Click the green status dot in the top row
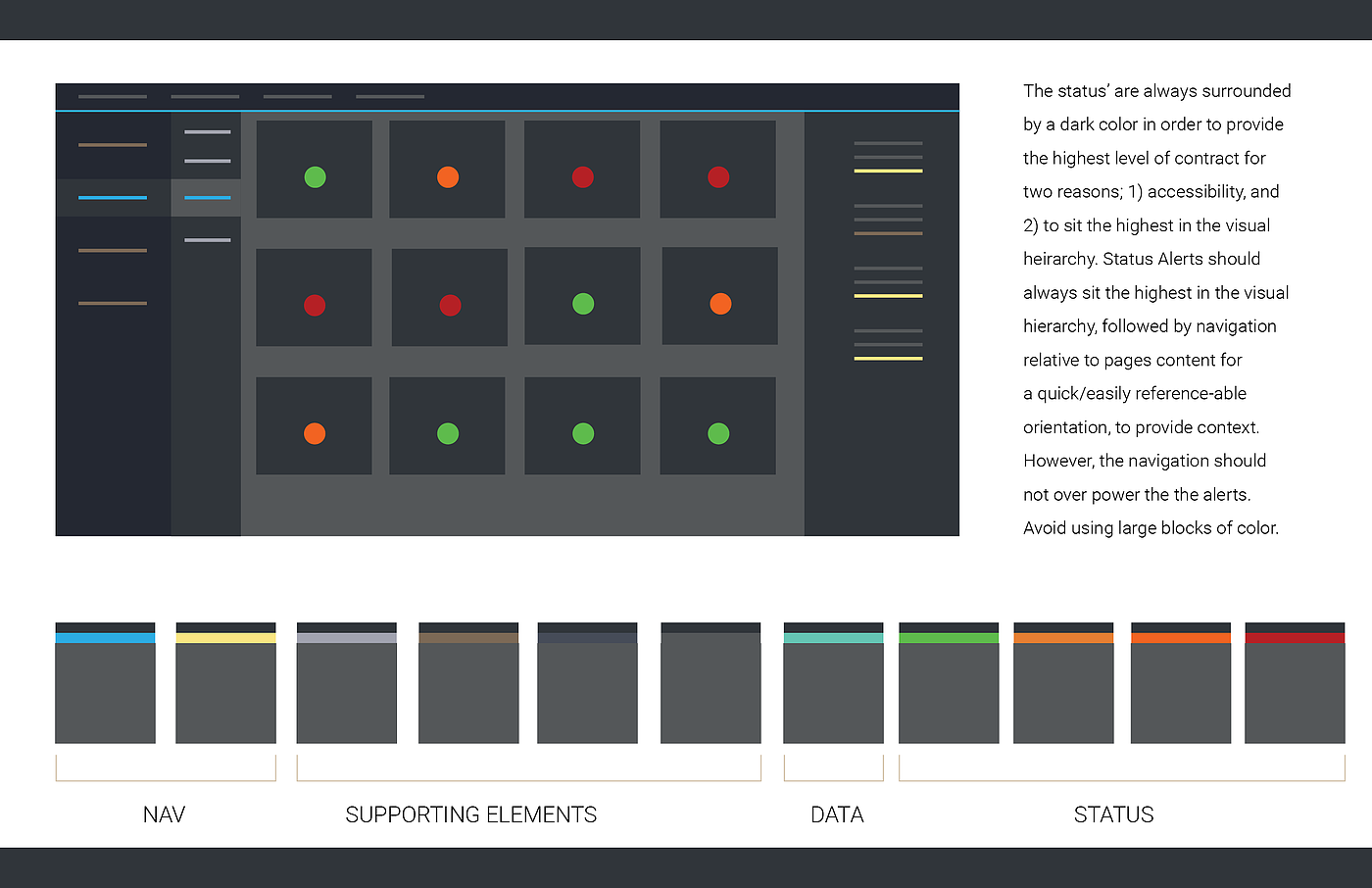Image resolution: width=1372 pixels, height=888 pixels. click(x=315, y=177)
